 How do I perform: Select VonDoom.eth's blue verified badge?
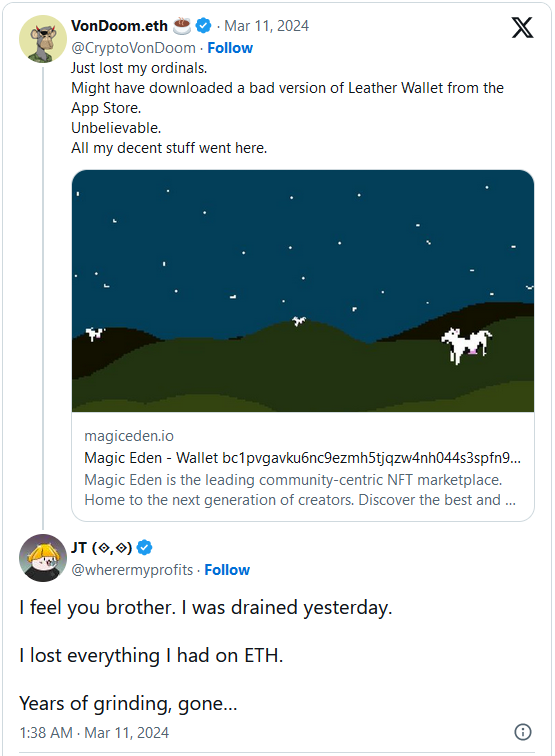coord(203,26)
